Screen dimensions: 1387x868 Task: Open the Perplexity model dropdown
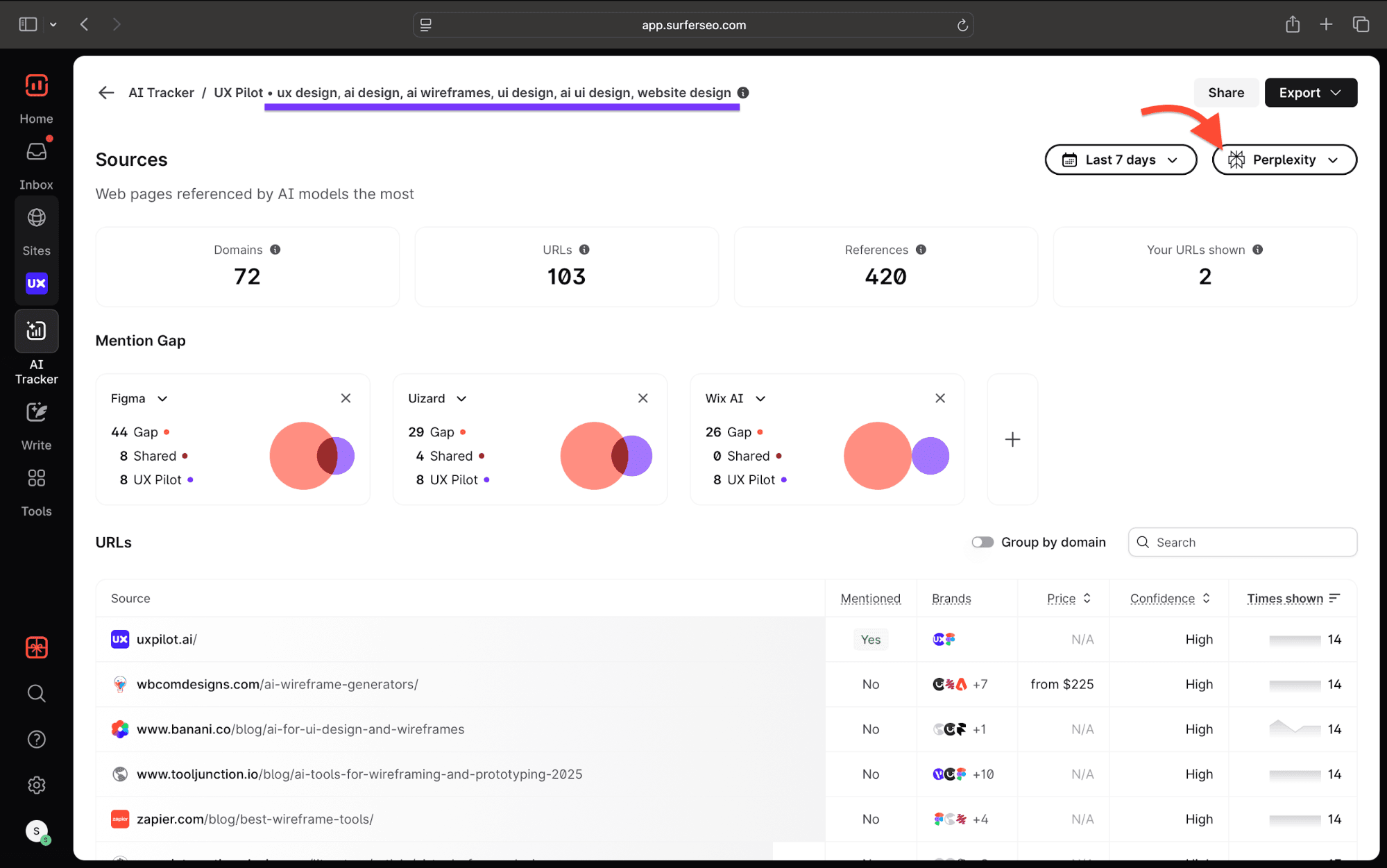click(1284, 160)
